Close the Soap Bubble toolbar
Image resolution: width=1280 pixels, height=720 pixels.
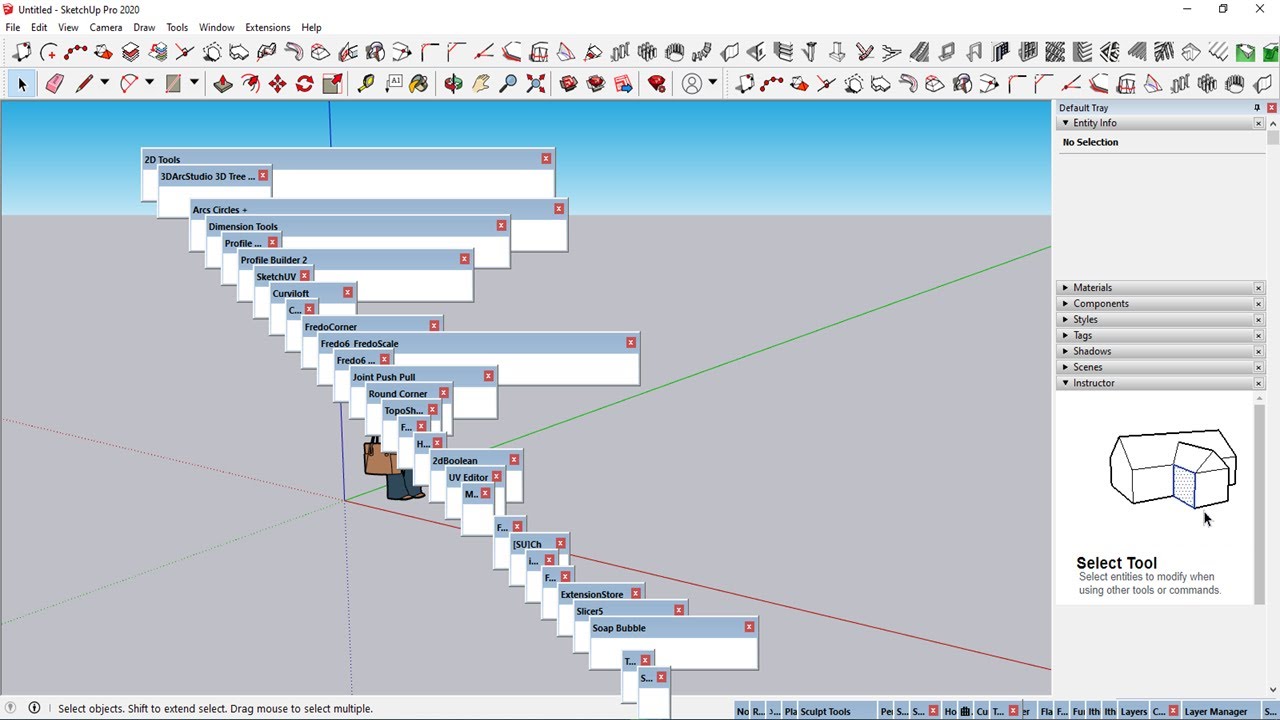point(749,627)
